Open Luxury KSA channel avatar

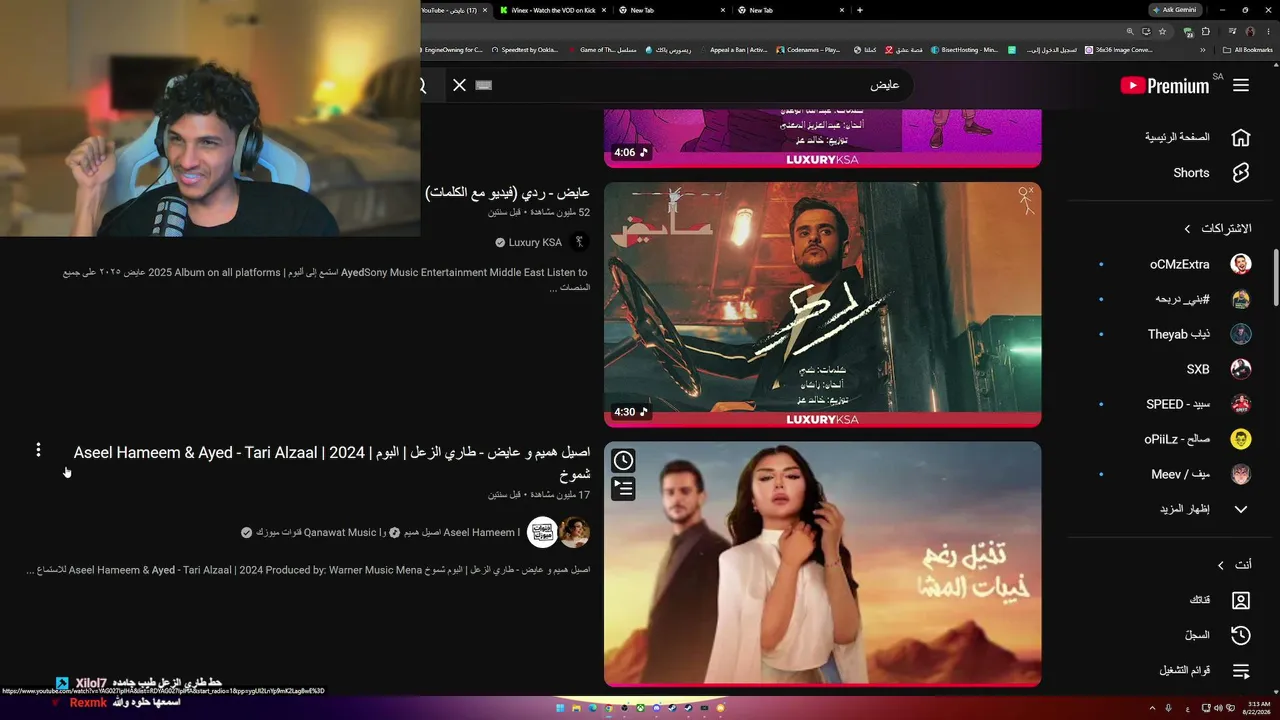[579, 242]
